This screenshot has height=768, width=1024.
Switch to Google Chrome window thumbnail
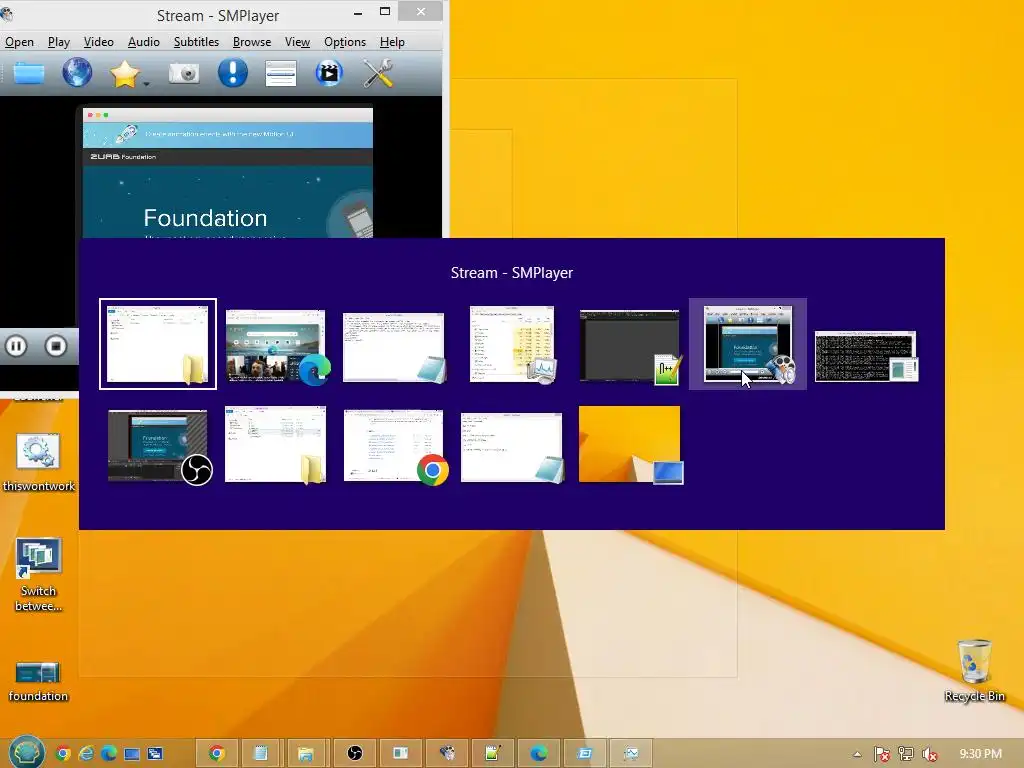[x=394, y=447]
